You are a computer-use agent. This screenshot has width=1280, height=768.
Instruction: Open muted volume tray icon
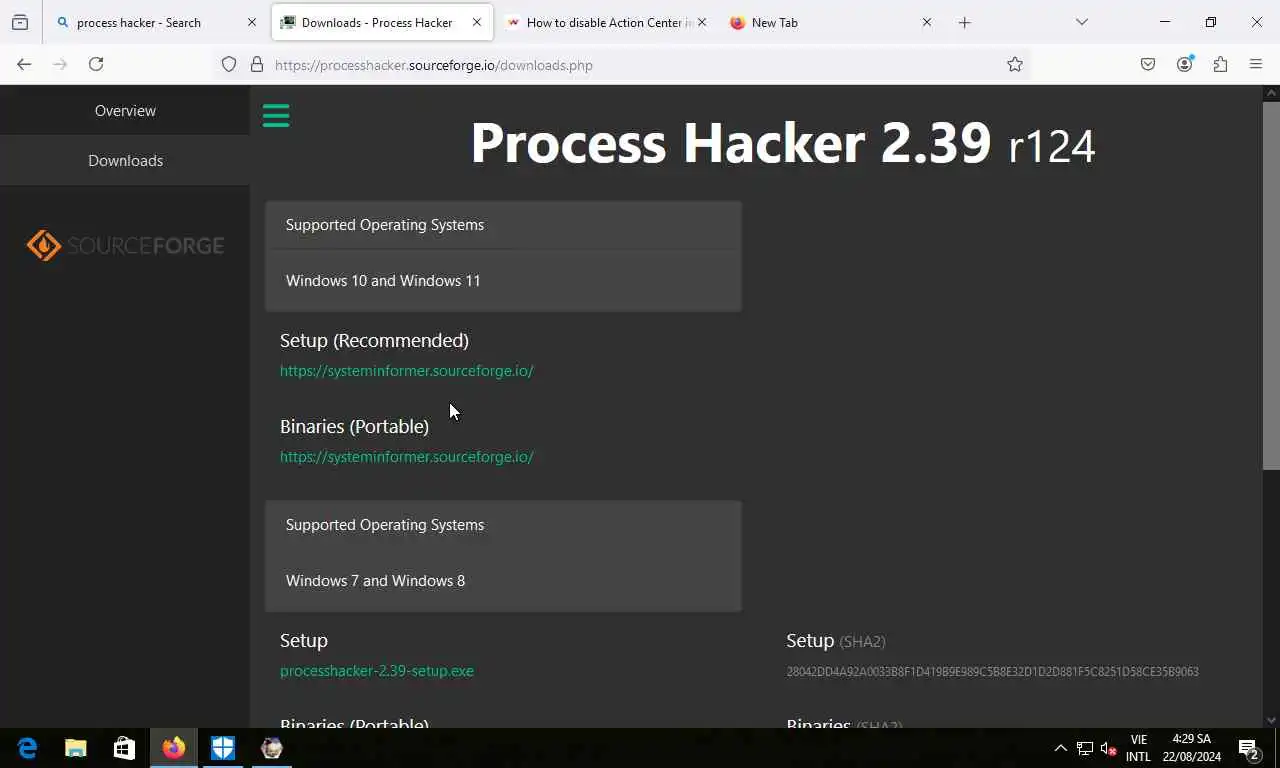click(x=1109, y=748)
